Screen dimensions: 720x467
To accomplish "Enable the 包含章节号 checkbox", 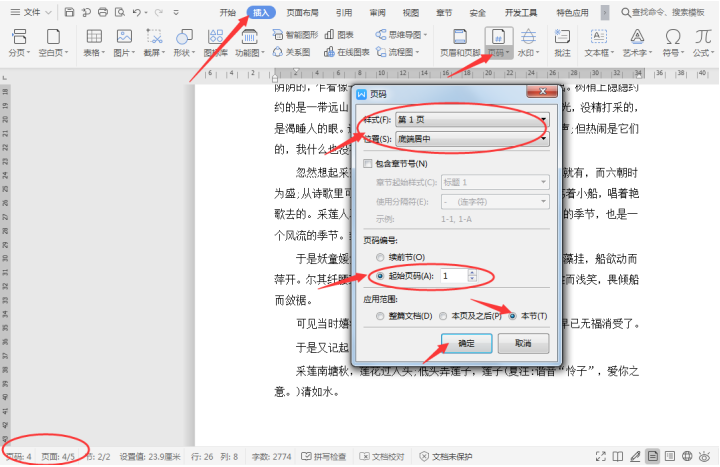I will click(x=367, y=163).
